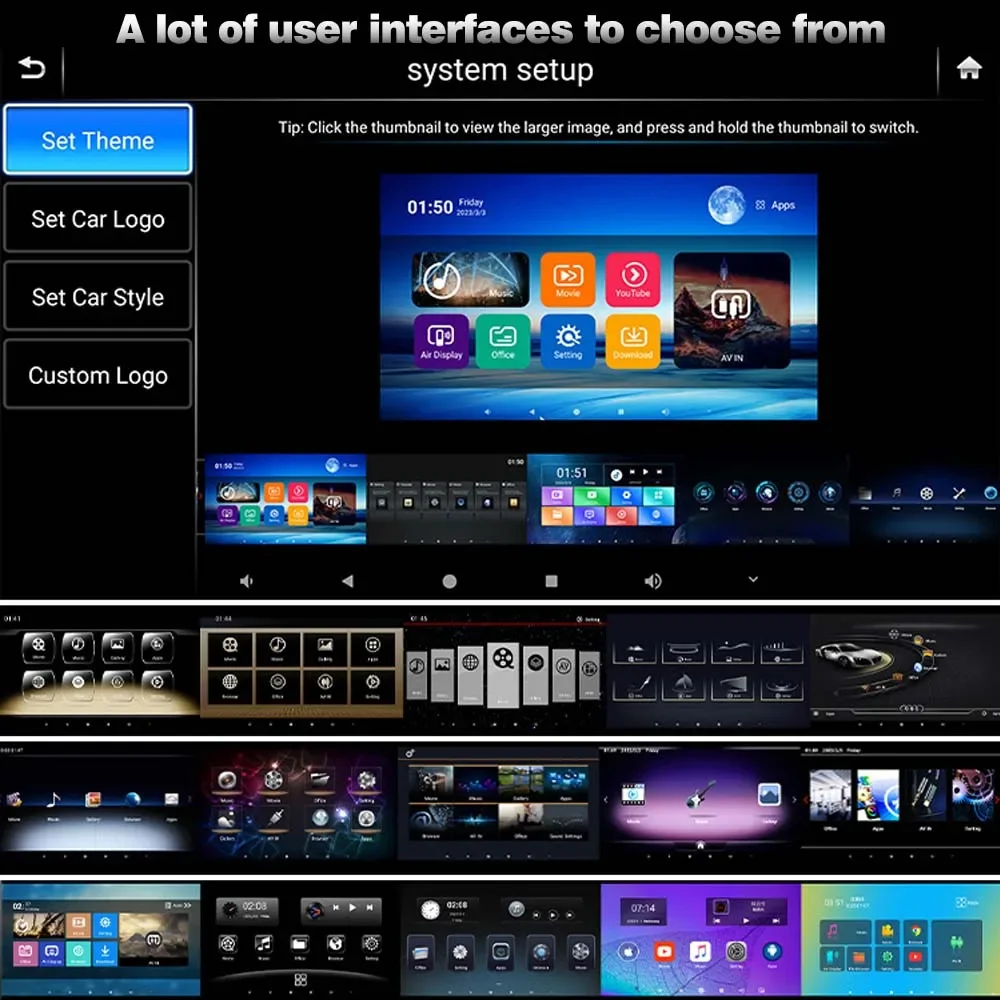Viewport: 1000px width, 1000px height.
Task: Open the Air Display icon in preview
Action: [x=441, y=341]
